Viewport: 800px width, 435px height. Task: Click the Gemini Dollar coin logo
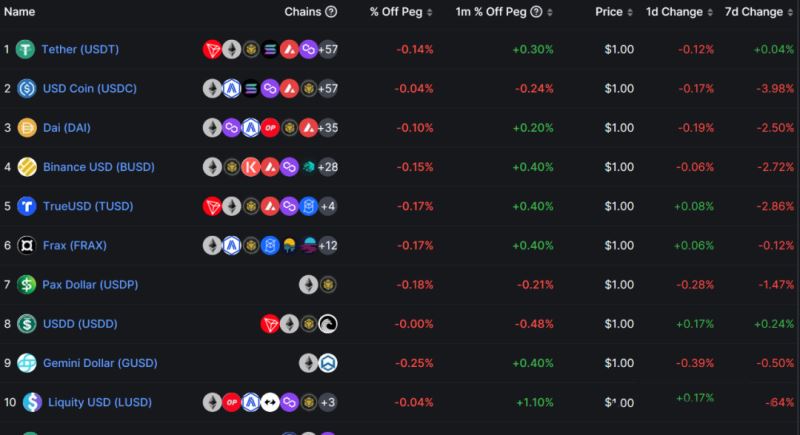click(27, 363)
